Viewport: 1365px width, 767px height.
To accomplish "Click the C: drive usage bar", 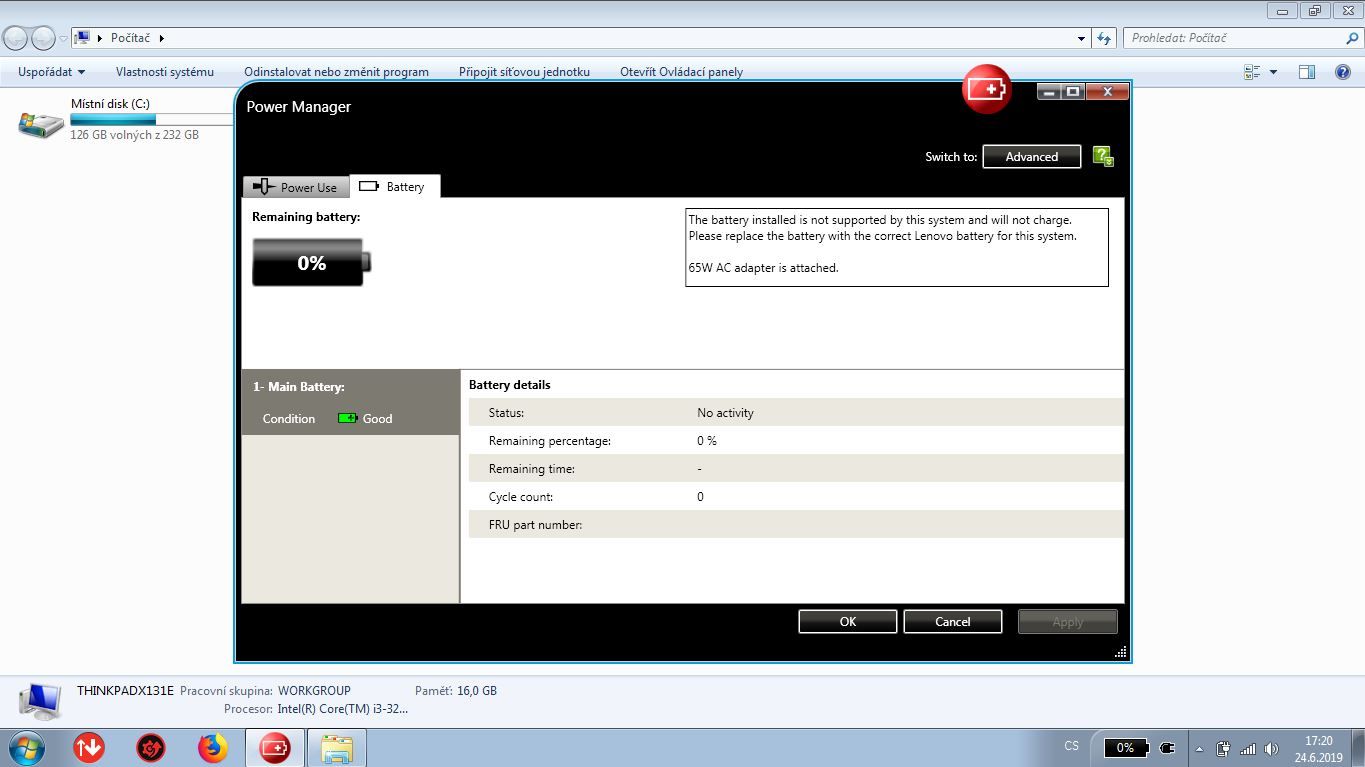I will [x=152, y=119].
